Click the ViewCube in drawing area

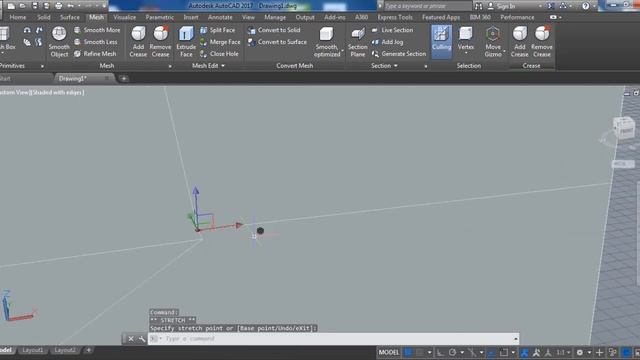pos(623,128)
